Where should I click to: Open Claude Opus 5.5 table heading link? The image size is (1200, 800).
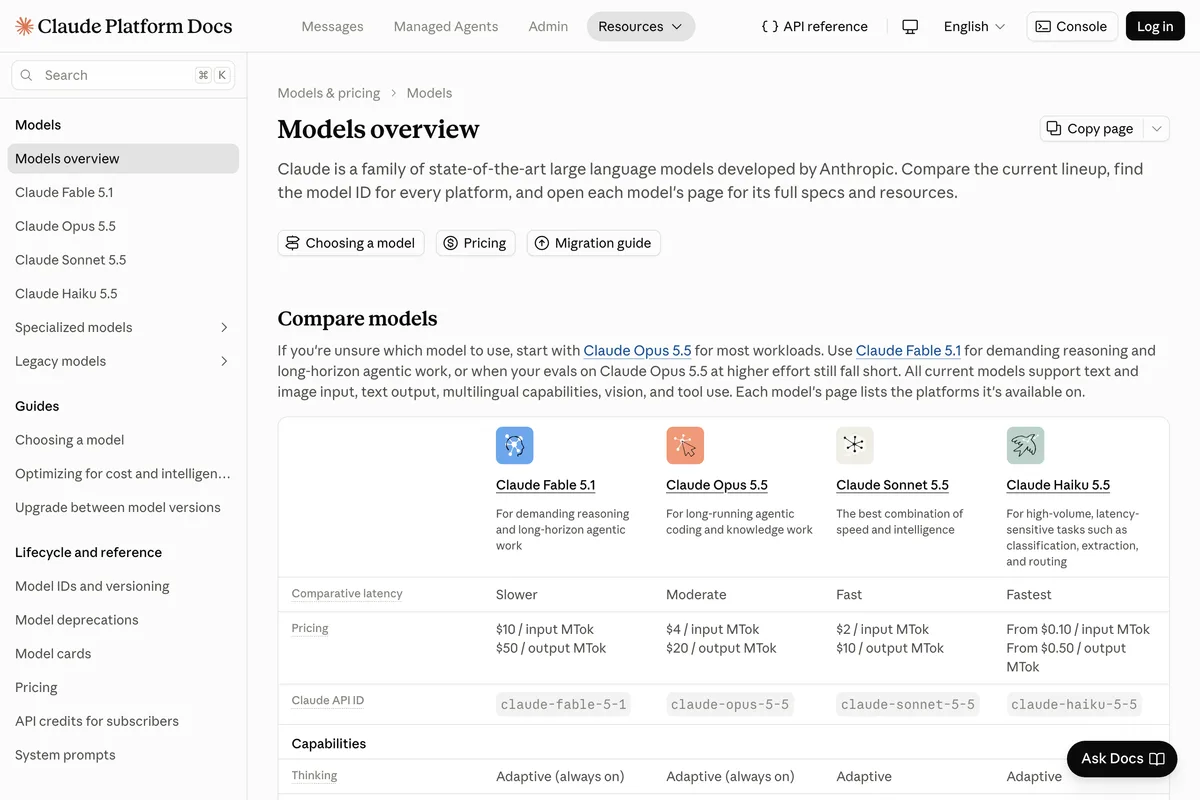coord(717,485)
